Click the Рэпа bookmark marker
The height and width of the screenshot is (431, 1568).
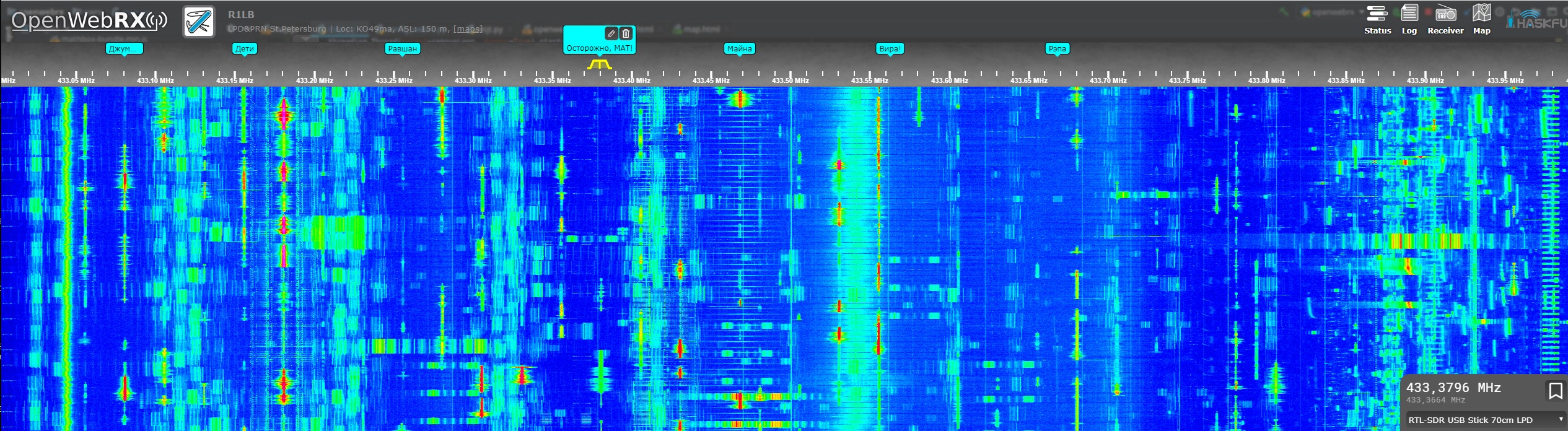(1057, 48)
